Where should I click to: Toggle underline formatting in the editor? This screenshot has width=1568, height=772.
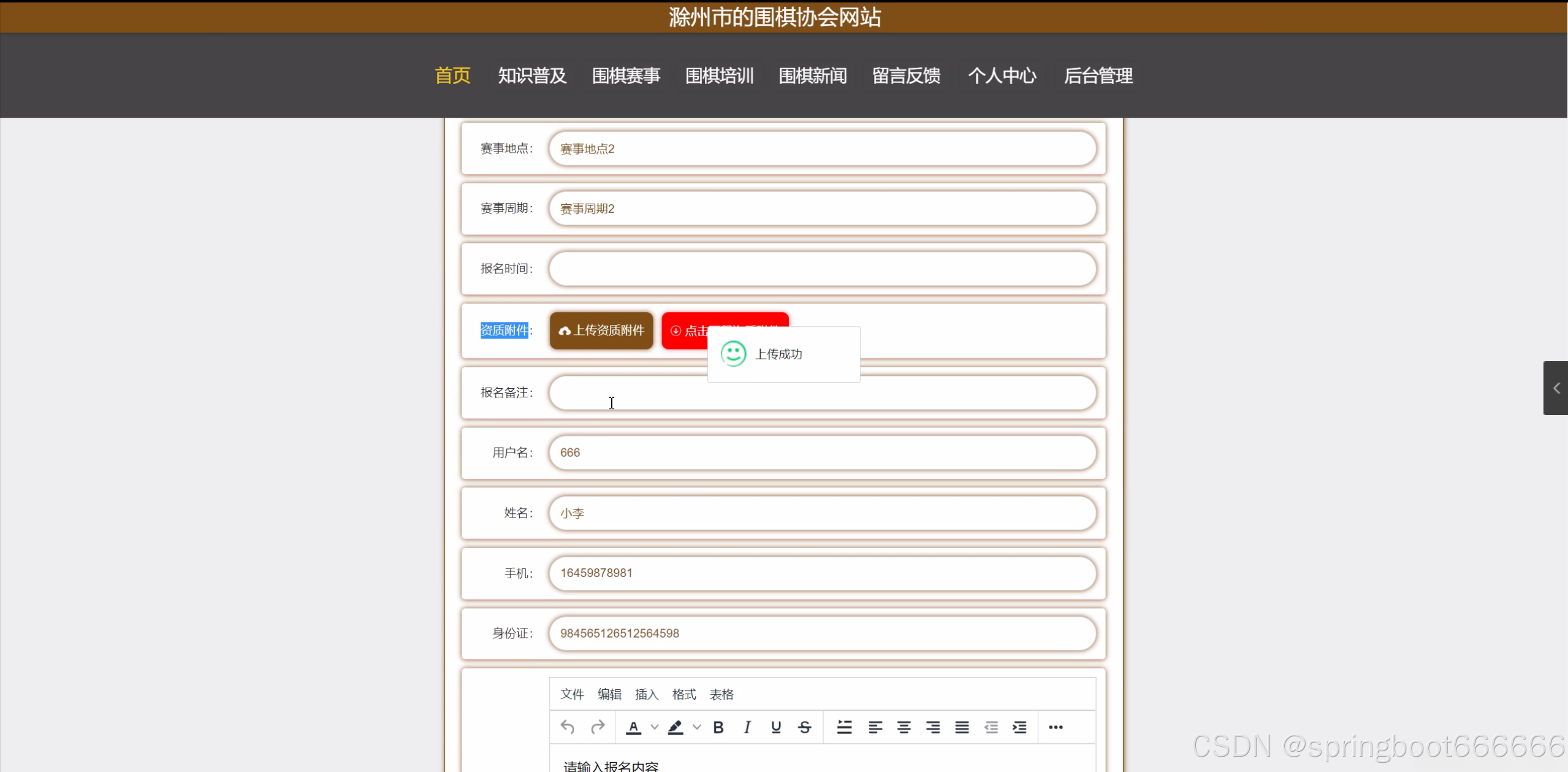click(x=776, y=727)
